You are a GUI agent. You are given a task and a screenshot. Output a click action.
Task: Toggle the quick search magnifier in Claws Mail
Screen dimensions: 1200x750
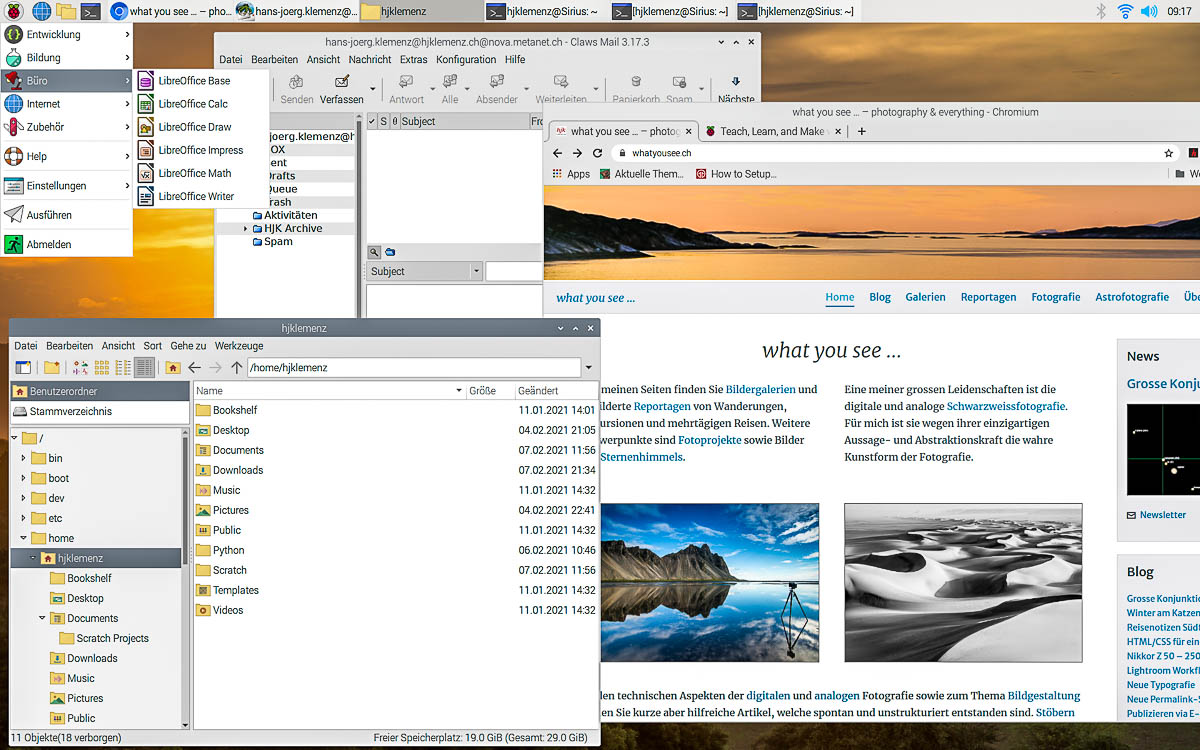(373, 252)
